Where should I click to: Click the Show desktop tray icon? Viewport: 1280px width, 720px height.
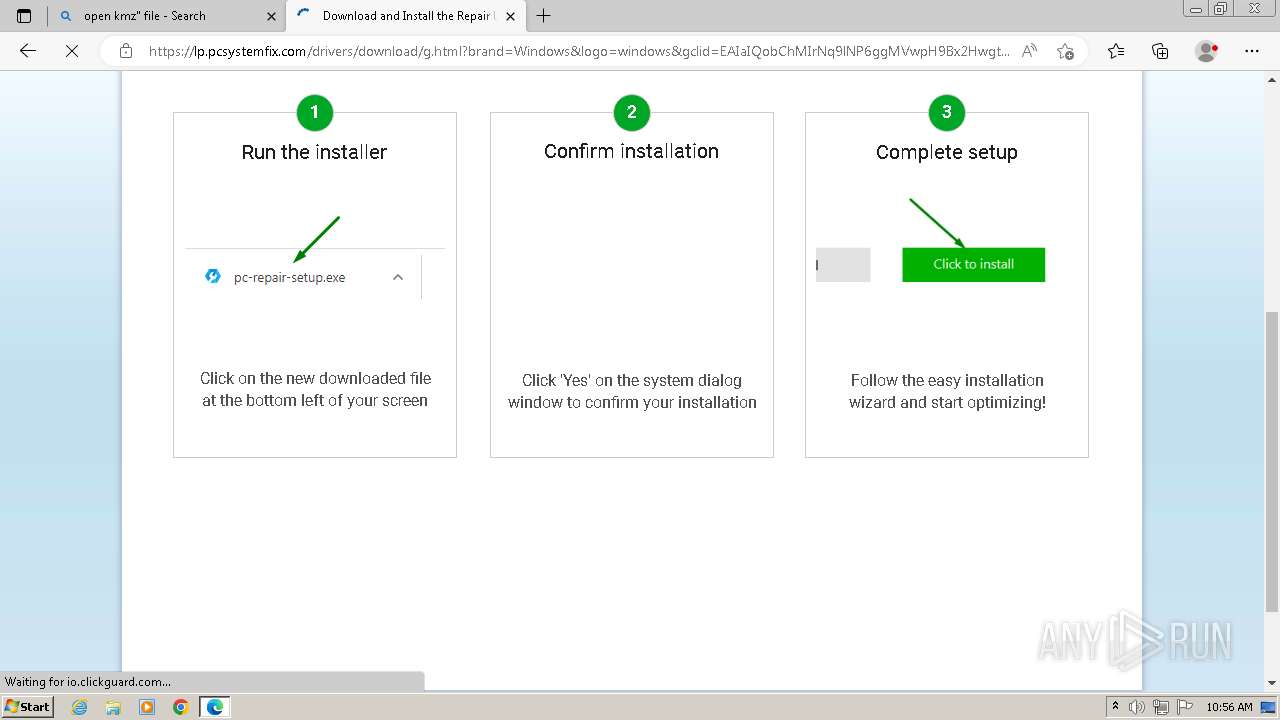click(1269, 707)
